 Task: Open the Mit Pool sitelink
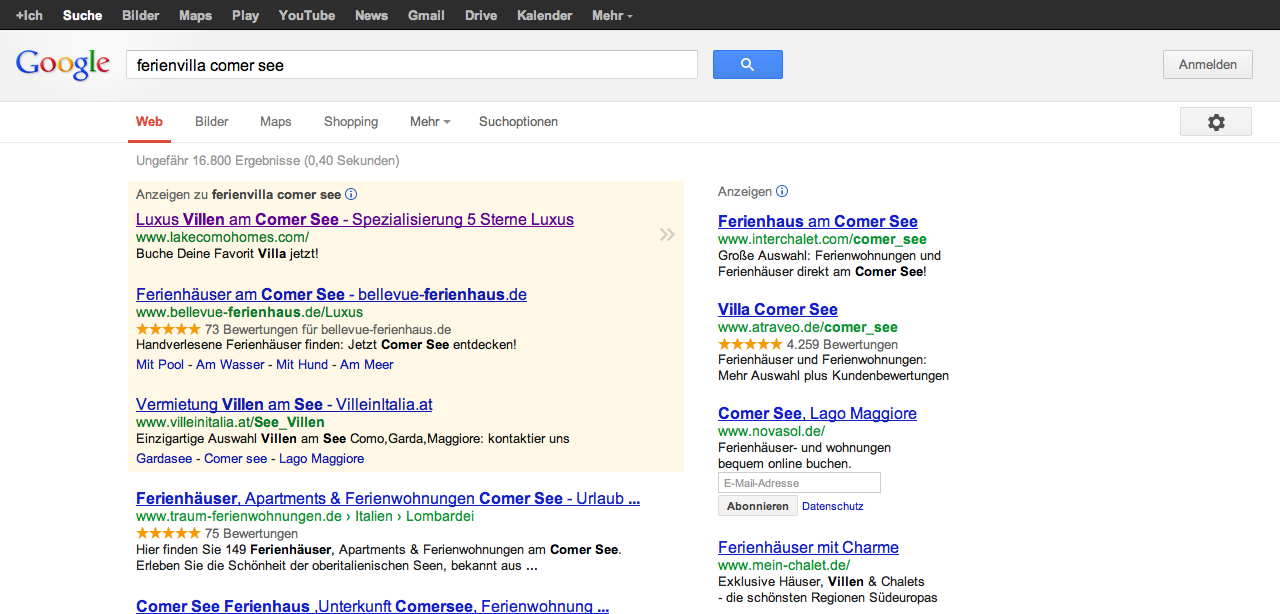point(160,365)
